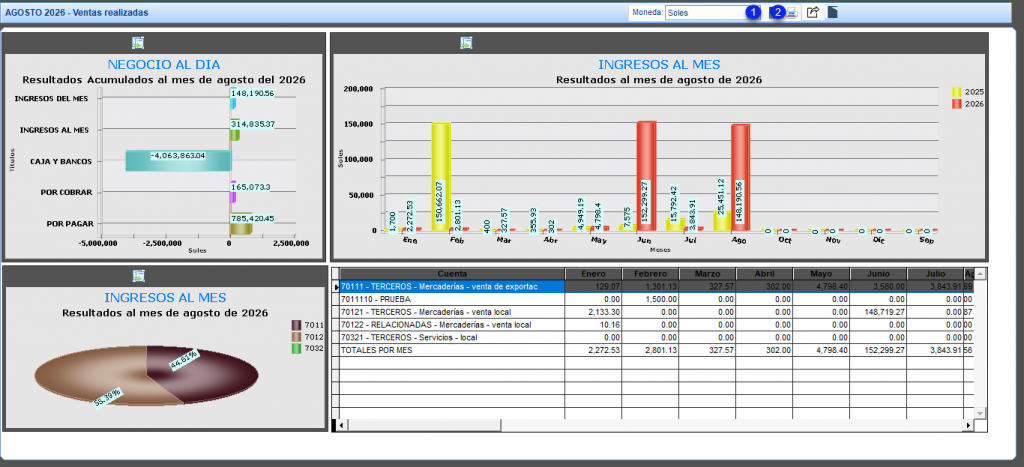Click the table's horizontal scrollbar right arrow
The height and width of the screenshot is (467, 1024).
click(x=967, y=425)
